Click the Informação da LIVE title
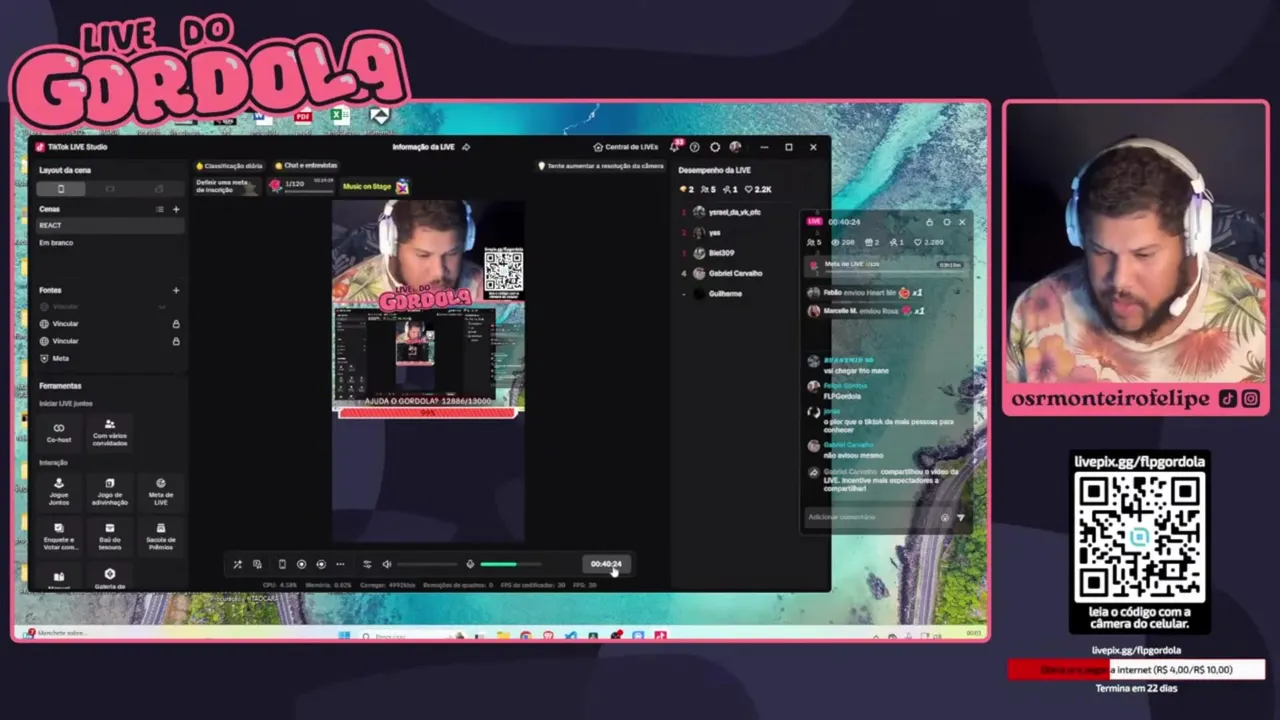This screenshot has width=1280, height=720. [423, 147]
